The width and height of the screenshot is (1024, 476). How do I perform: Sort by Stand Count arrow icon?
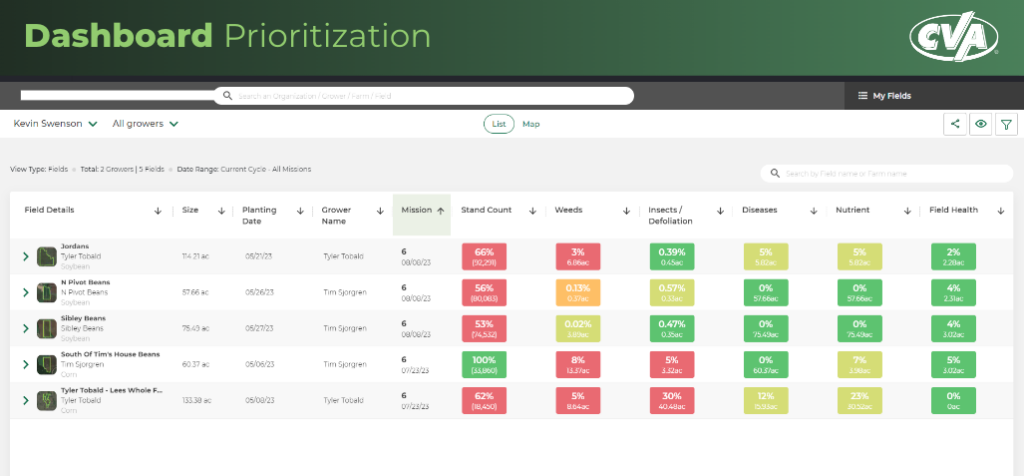pyautogui.click(x=532, y=211)
